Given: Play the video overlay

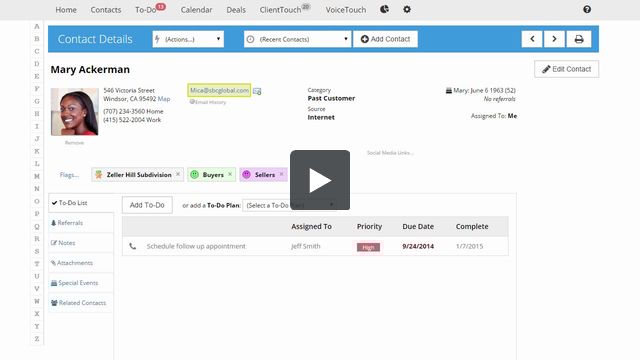Looking at the screenshot, I should [x=320, y=180].
